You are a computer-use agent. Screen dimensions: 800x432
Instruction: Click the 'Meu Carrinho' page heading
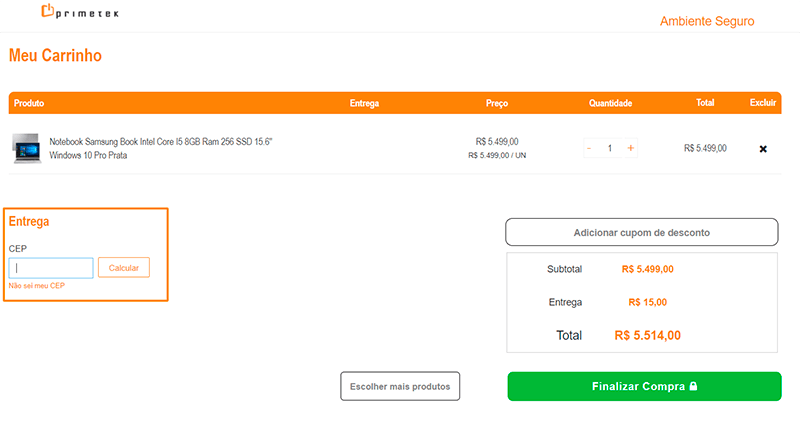pyautogui.click(x=55, y=56)
